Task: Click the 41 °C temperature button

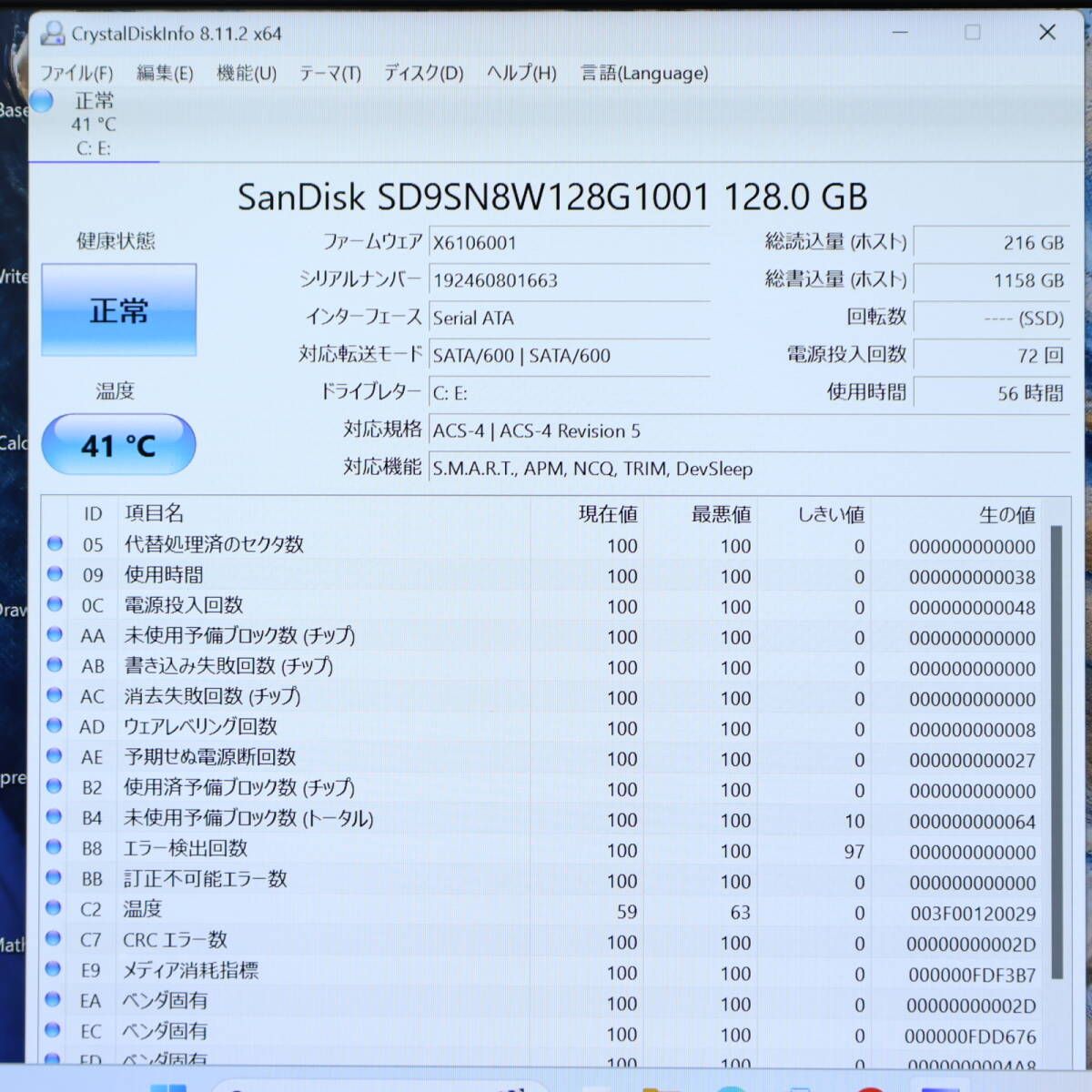Action: click(x=118, y=445)
